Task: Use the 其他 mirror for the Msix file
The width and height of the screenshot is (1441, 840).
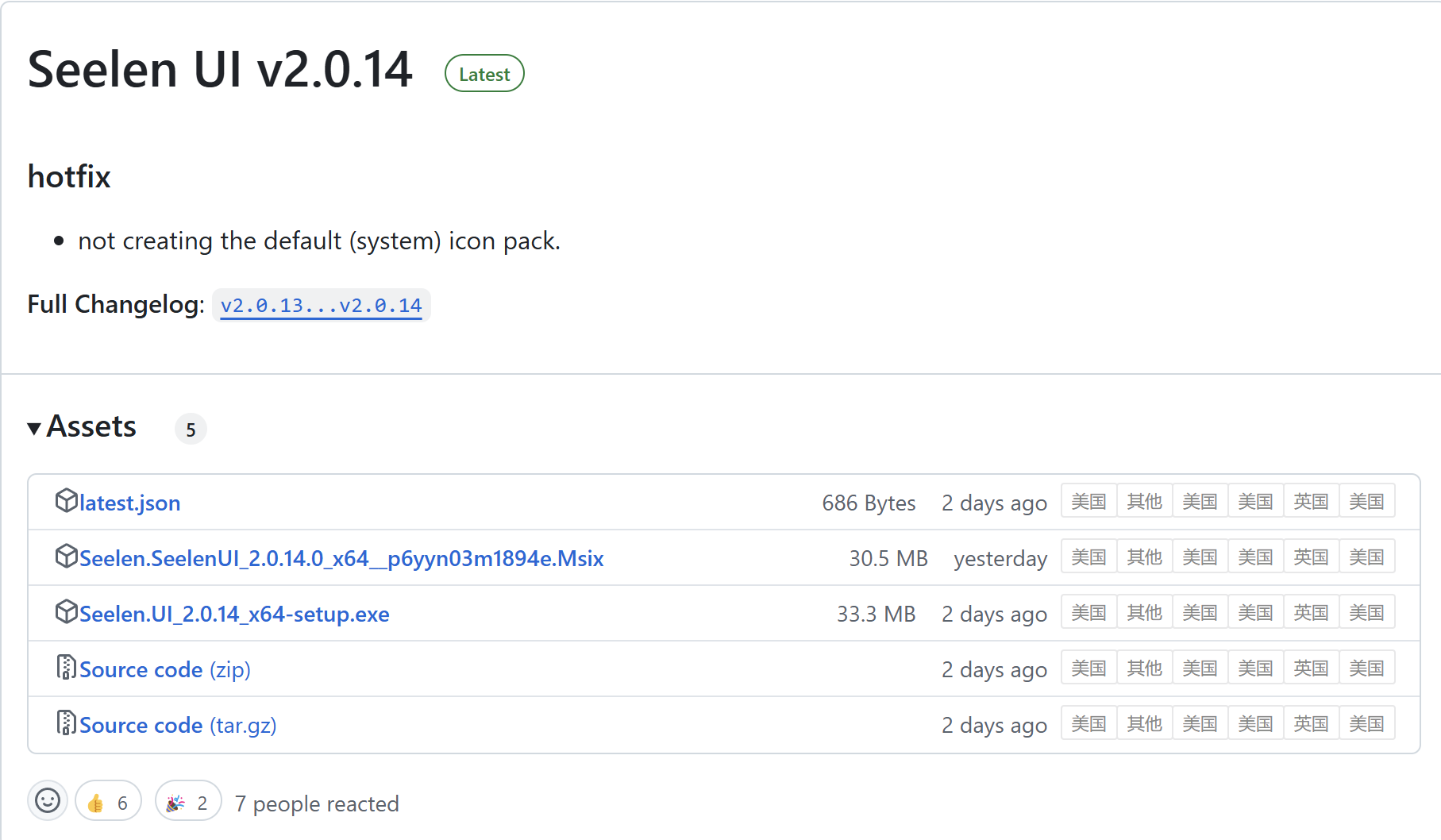Action: coord(1145,557)
